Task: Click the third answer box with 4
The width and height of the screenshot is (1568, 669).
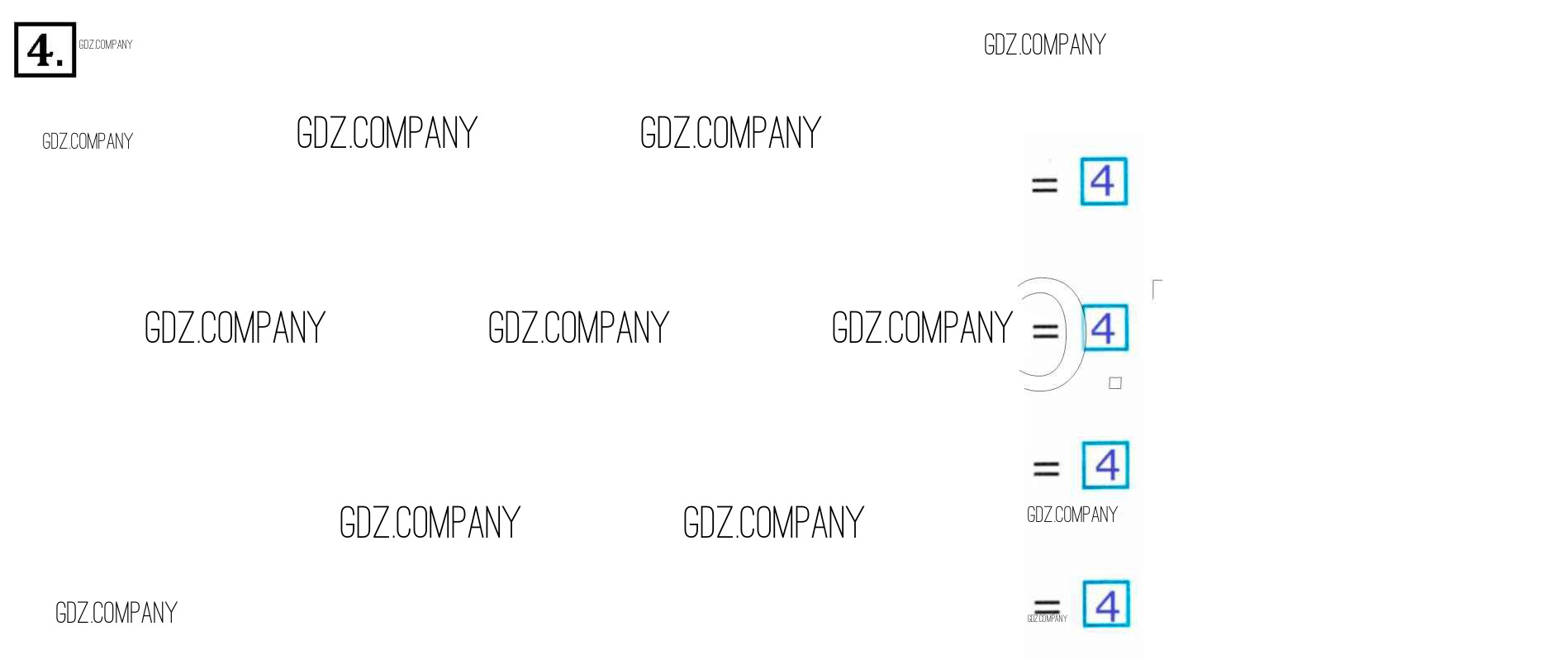Action: pos(1105,465)
